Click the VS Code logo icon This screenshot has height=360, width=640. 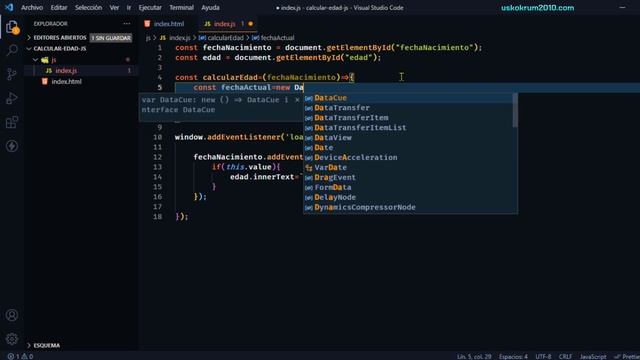[9, 7]
